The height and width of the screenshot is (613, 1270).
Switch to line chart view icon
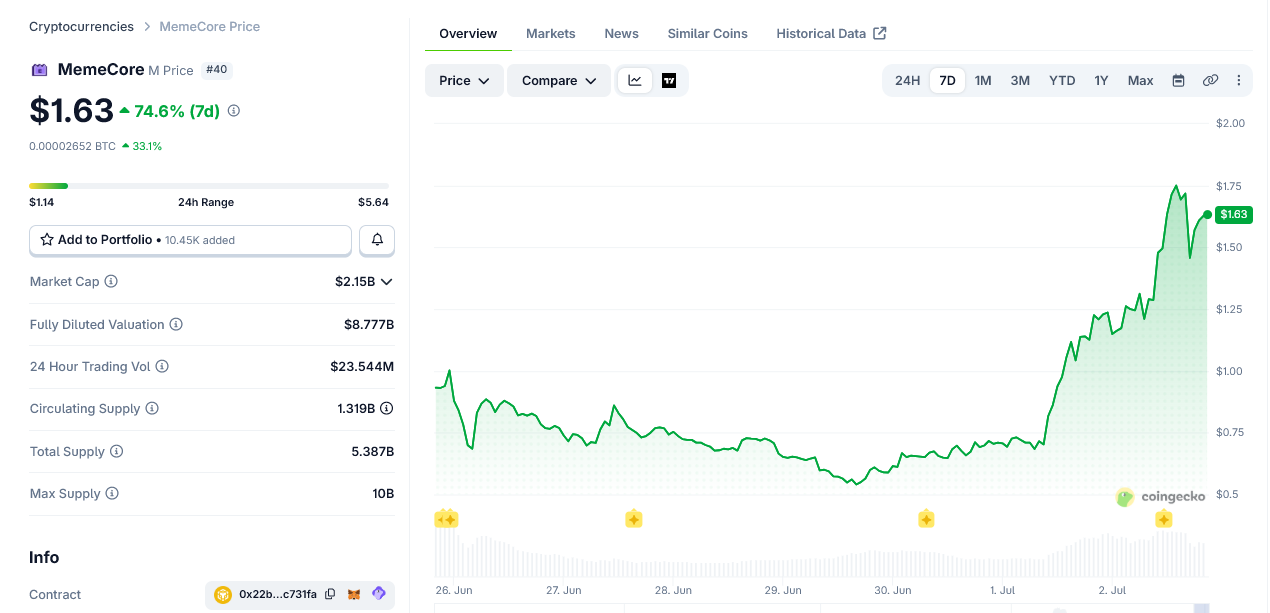(635, 81)
